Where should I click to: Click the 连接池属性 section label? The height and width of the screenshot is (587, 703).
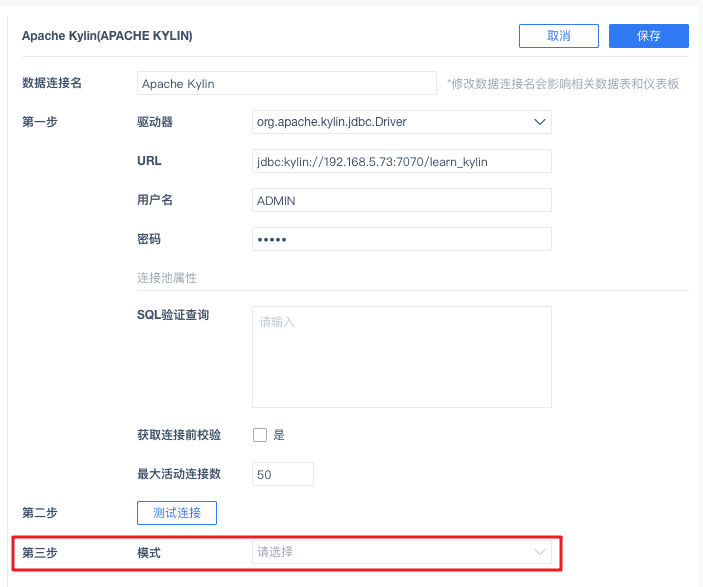pos(167,278)
